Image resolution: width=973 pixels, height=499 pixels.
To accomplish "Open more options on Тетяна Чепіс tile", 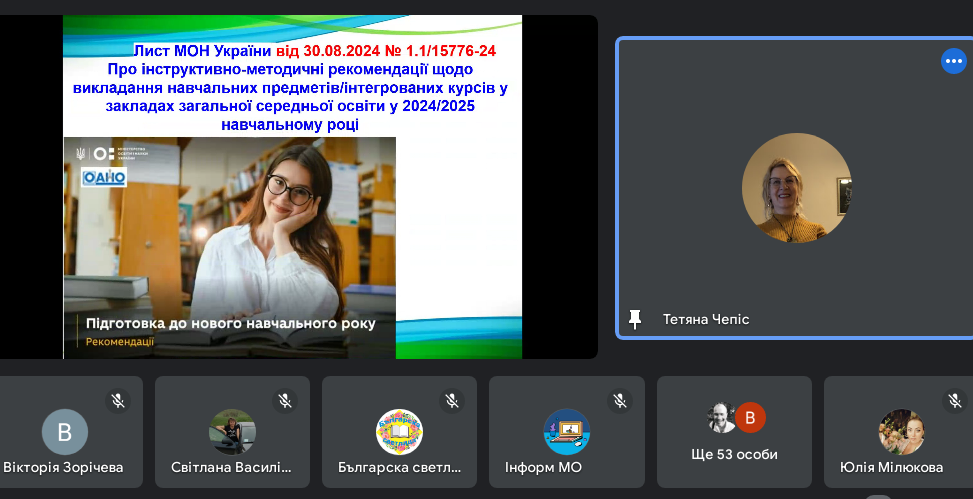I will coord(953,62).
